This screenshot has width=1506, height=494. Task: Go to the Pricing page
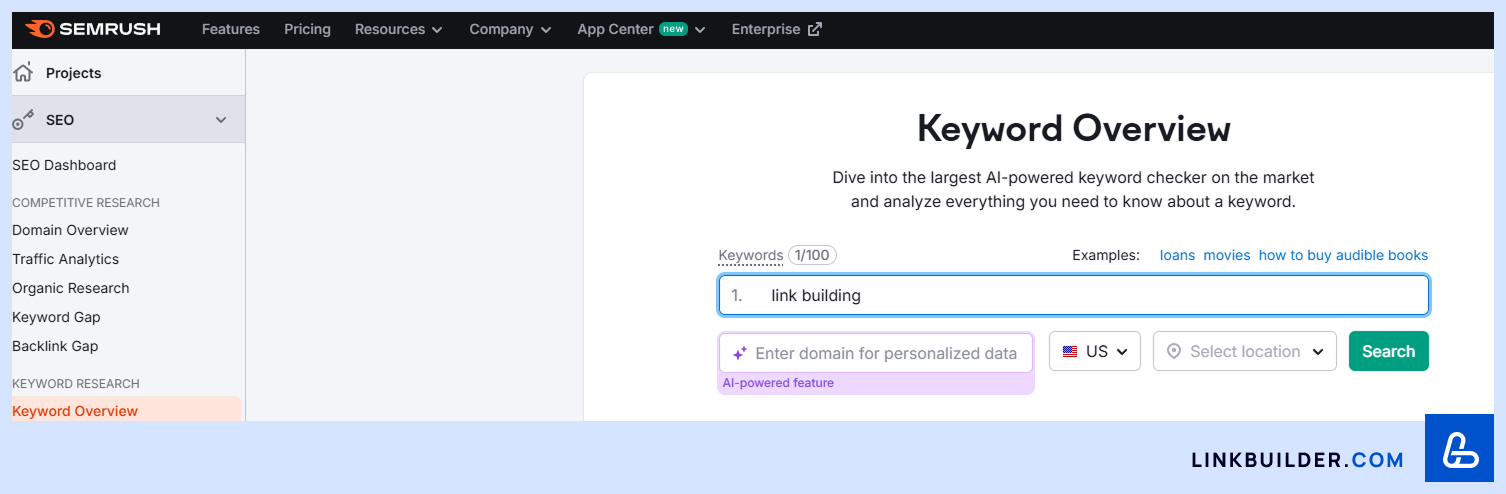307,29
